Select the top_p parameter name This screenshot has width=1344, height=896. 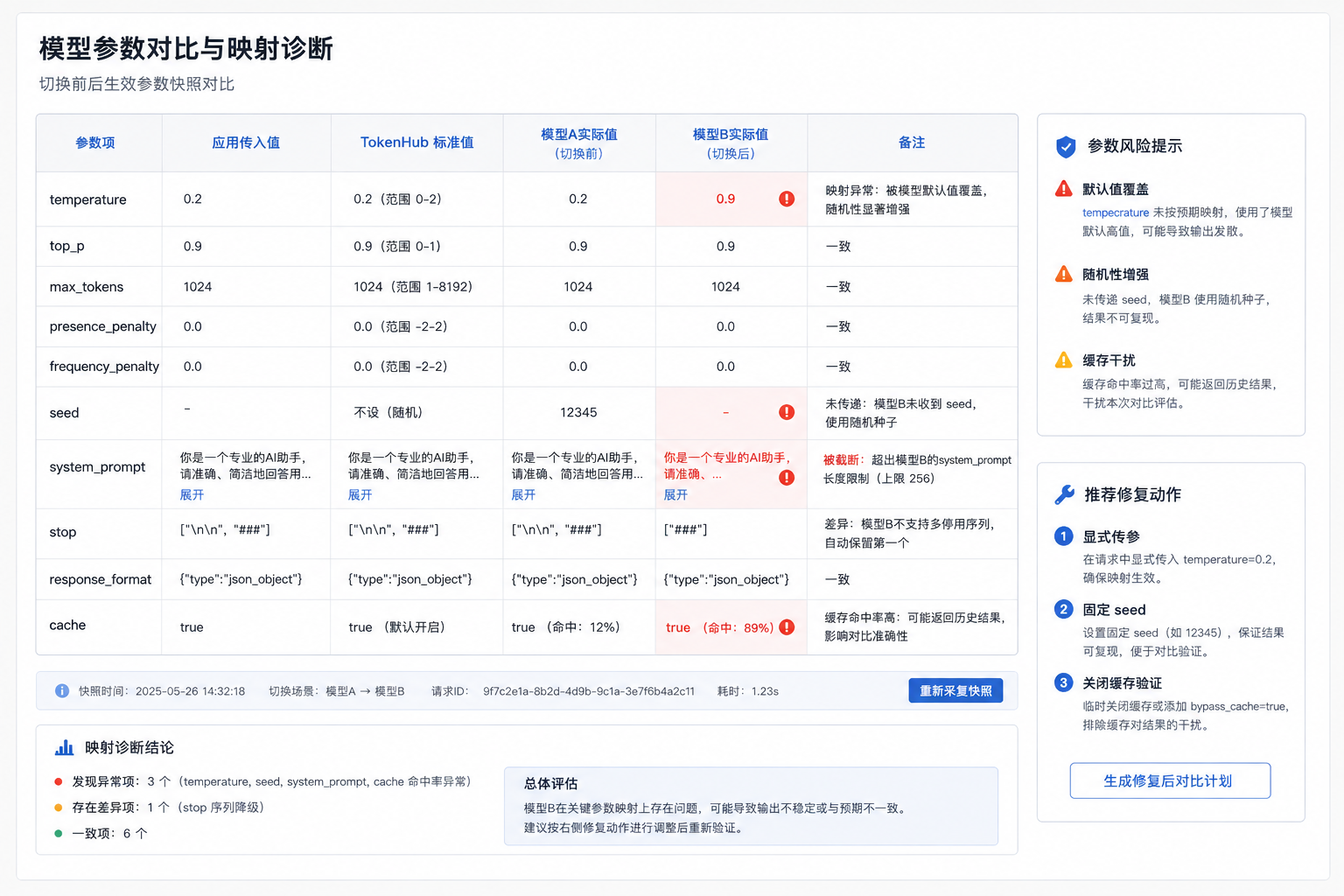(x=66, y=246)
